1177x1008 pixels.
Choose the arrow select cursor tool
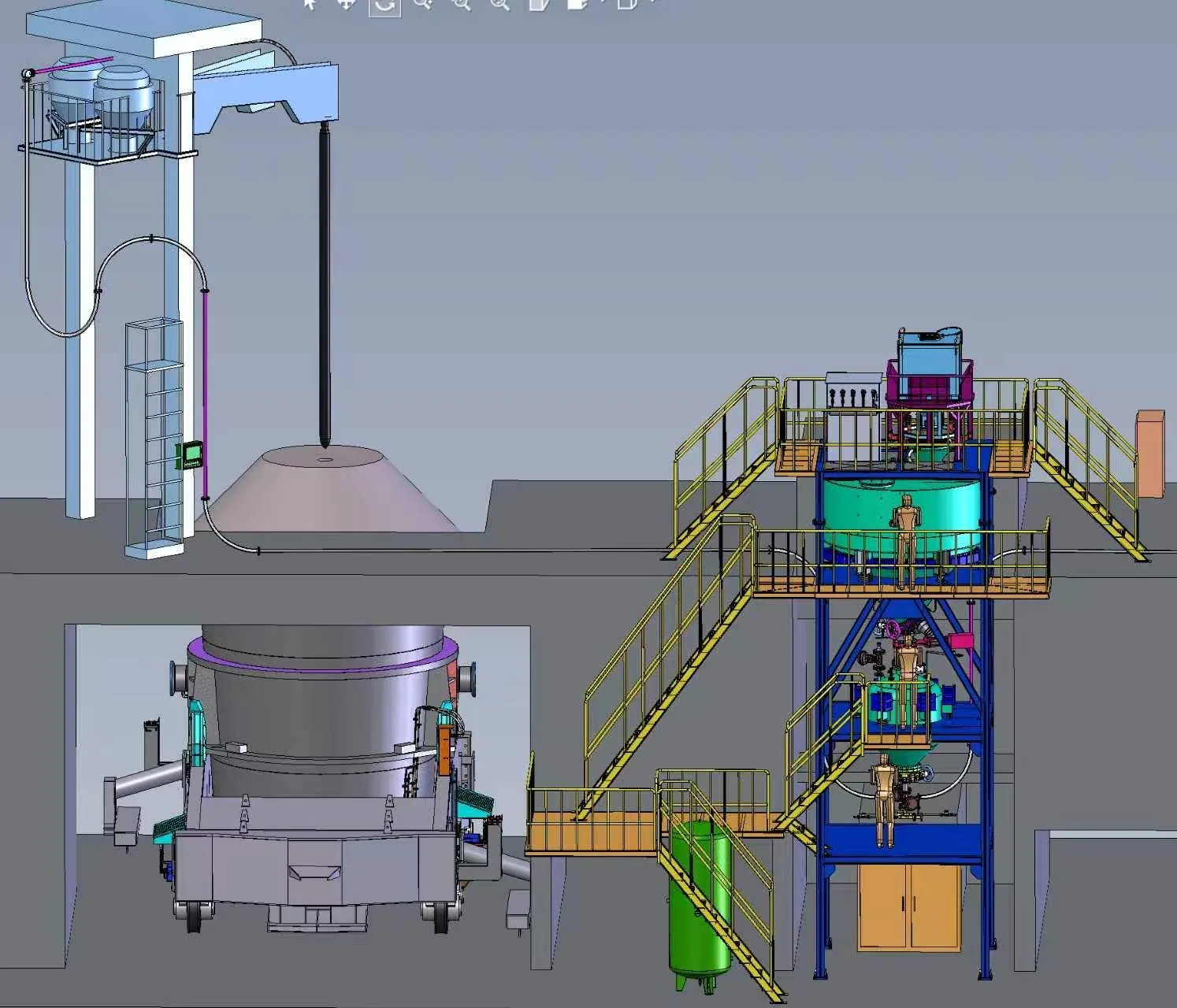coord(310,4)
